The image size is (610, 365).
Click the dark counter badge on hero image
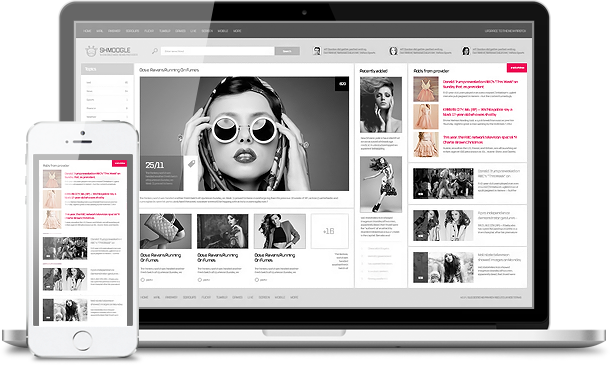pyautogui.click(x=342, y=84)
